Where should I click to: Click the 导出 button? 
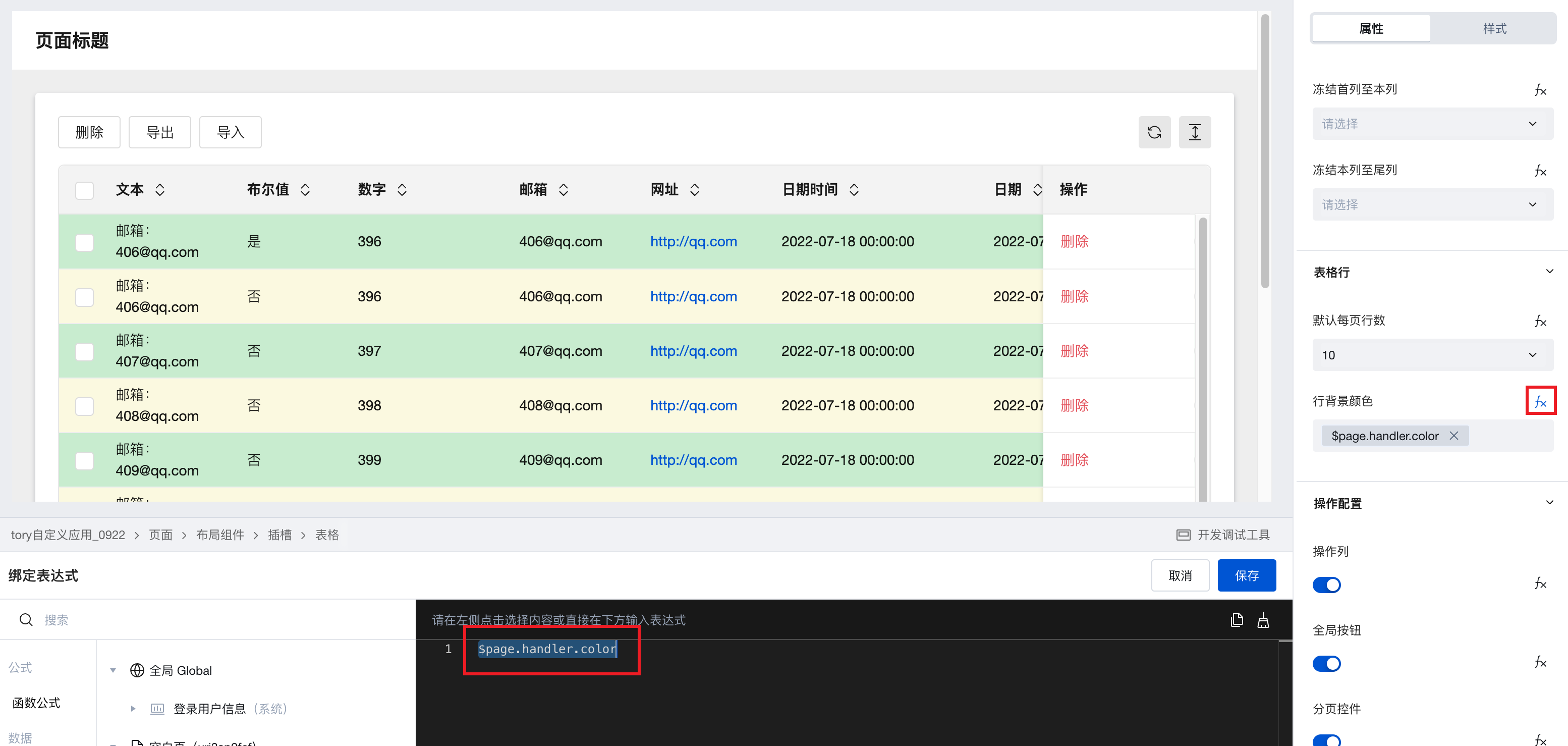click(159, 132)
